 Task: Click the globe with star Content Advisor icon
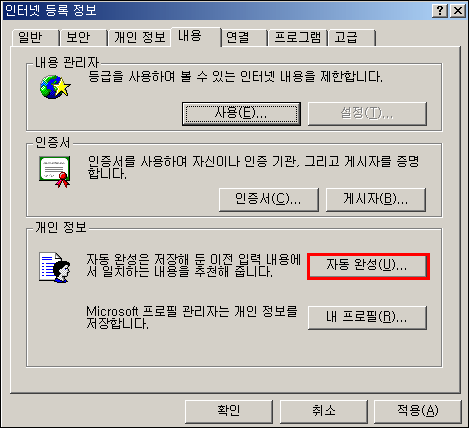click(x=55, y=87)
